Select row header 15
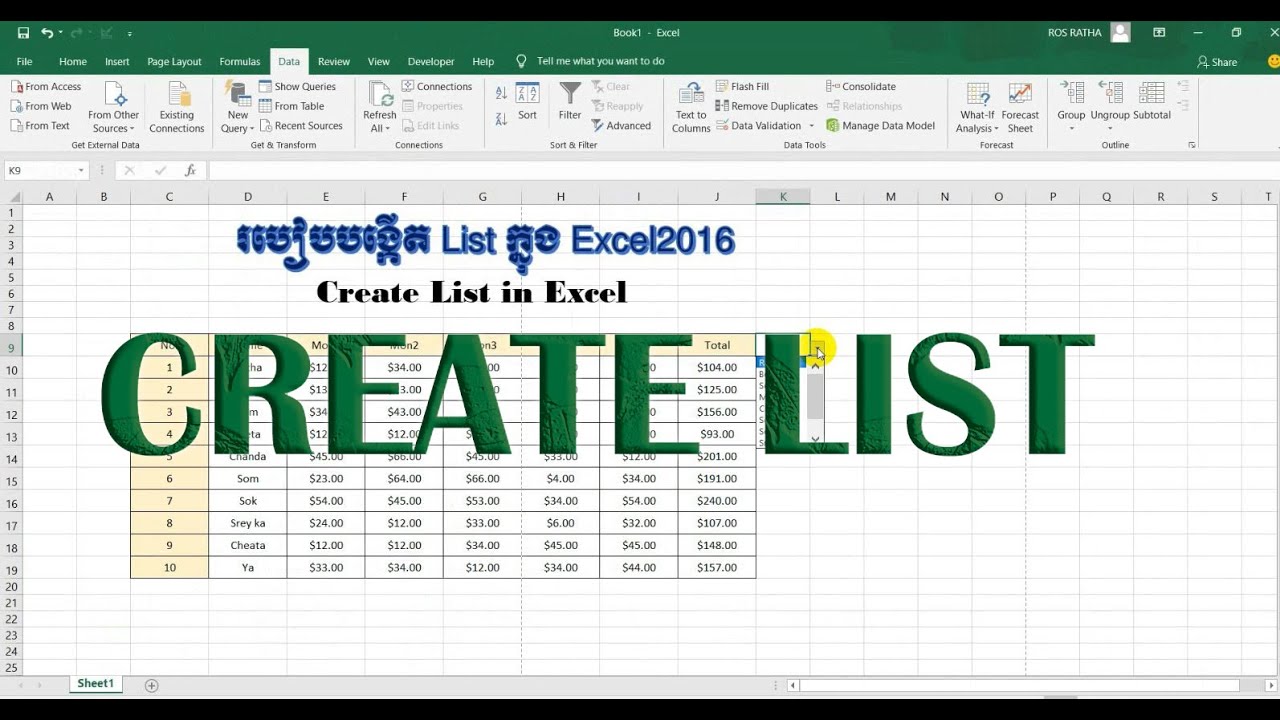Image resolution: width=1280 pixels, height=720 pixels. point(12,481)
